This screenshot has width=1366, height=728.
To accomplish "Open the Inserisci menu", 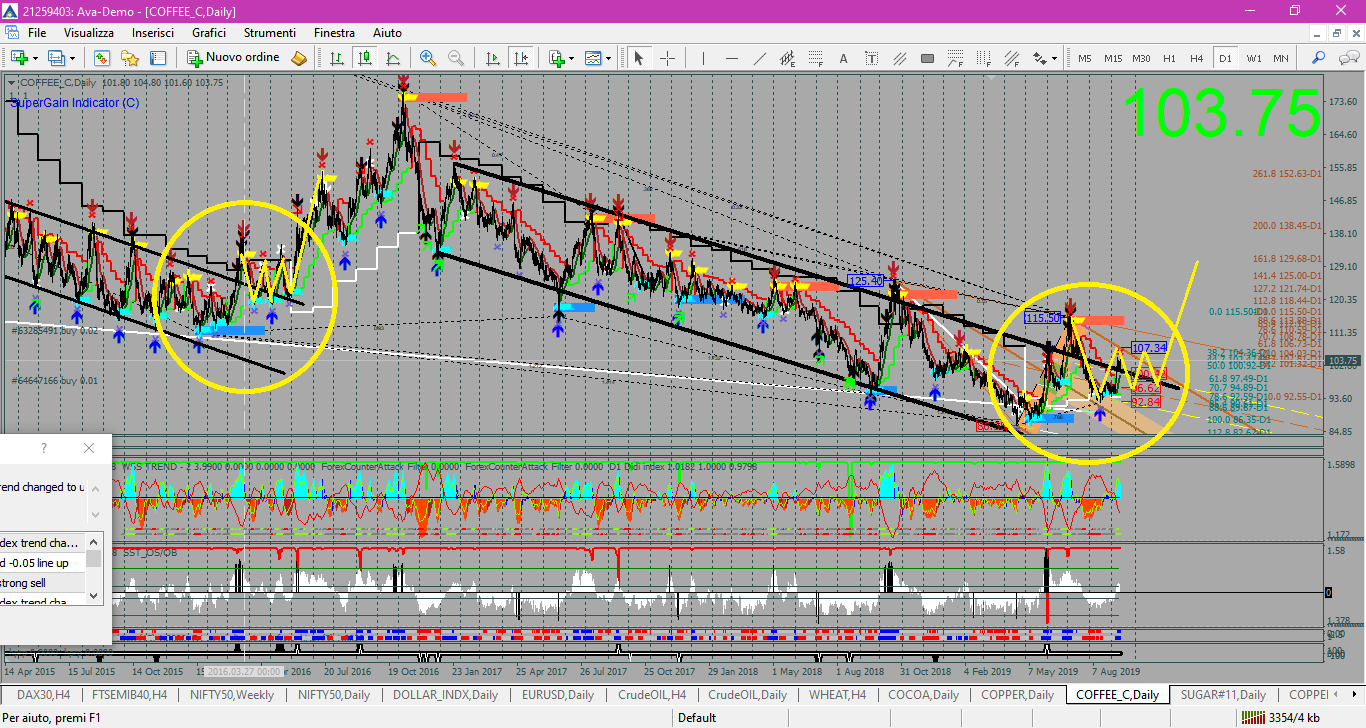I will tap(153, 33).
